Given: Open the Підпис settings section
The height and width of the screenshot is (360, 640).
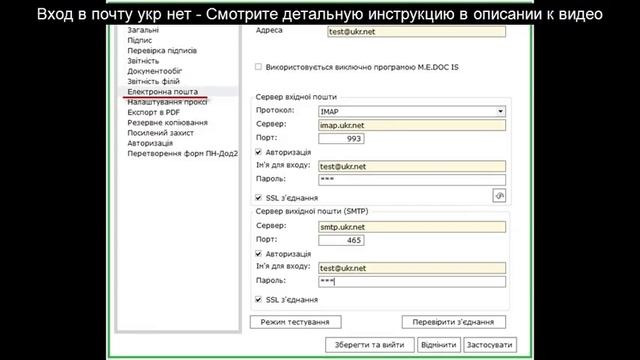Looking at the screenshot, I should tap(140, 40).
